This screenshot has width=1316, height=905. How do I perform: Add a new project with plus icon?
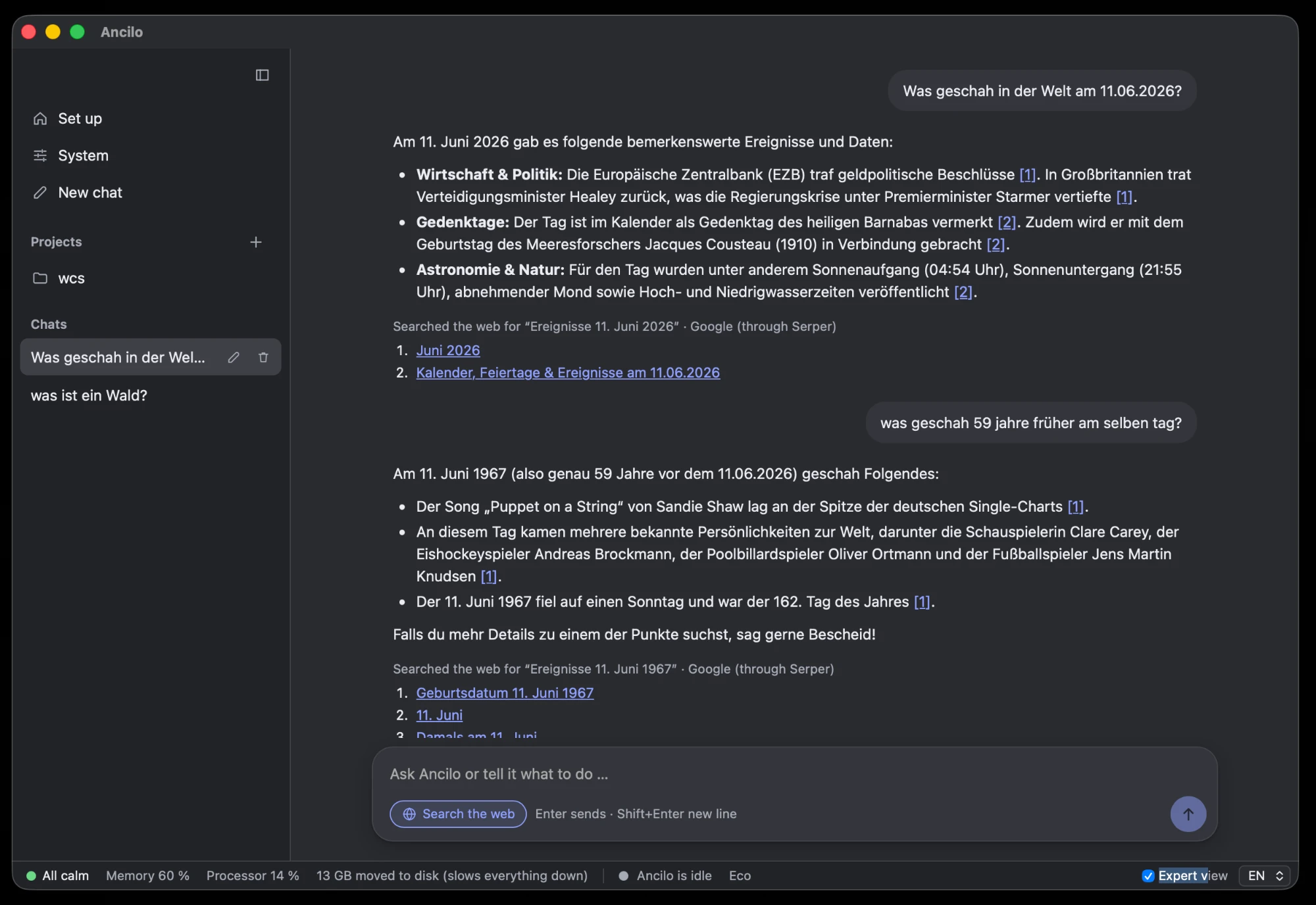(256, 242)
